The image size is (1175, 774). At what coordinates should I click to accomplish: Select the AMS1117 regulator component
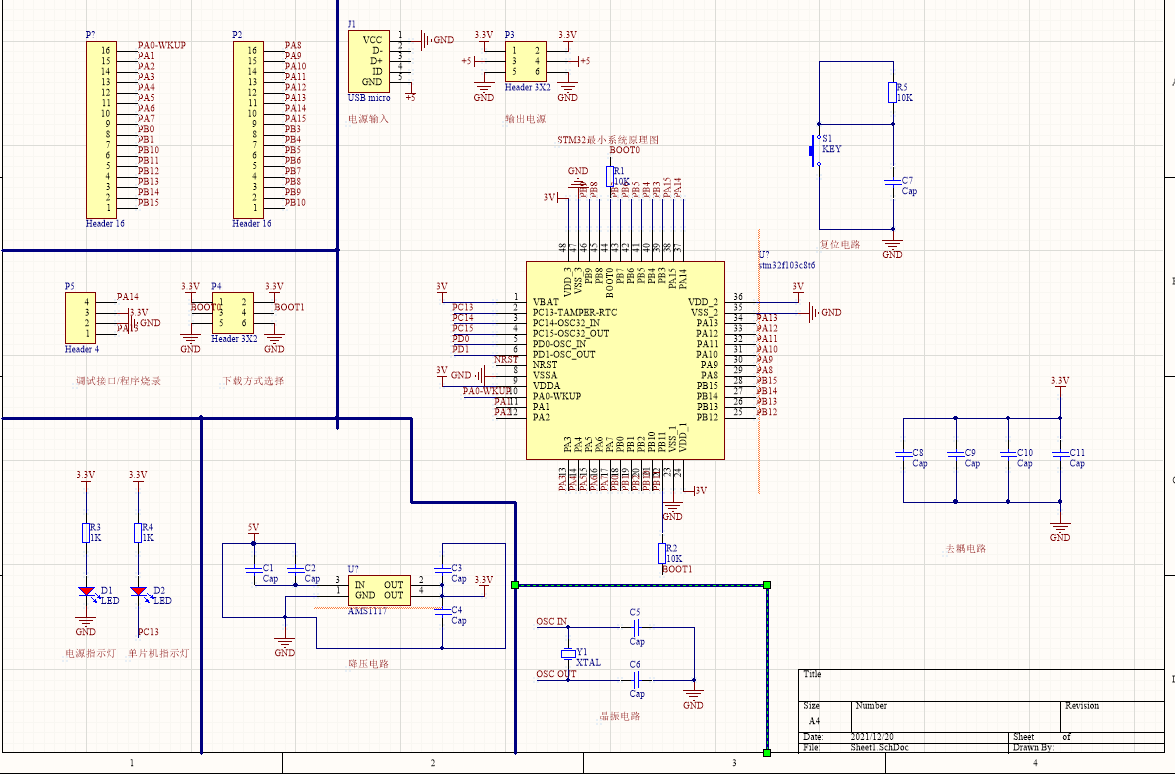tap(379, 590)
